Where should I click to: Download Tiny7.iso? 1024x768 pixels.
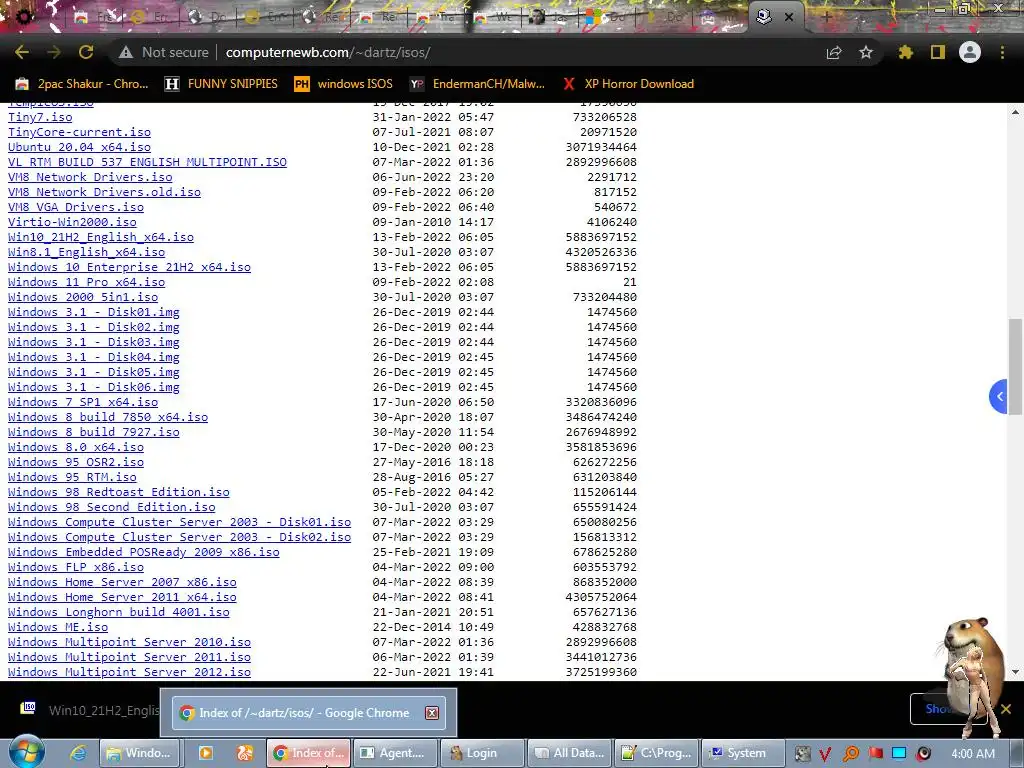tap(40, 117)
